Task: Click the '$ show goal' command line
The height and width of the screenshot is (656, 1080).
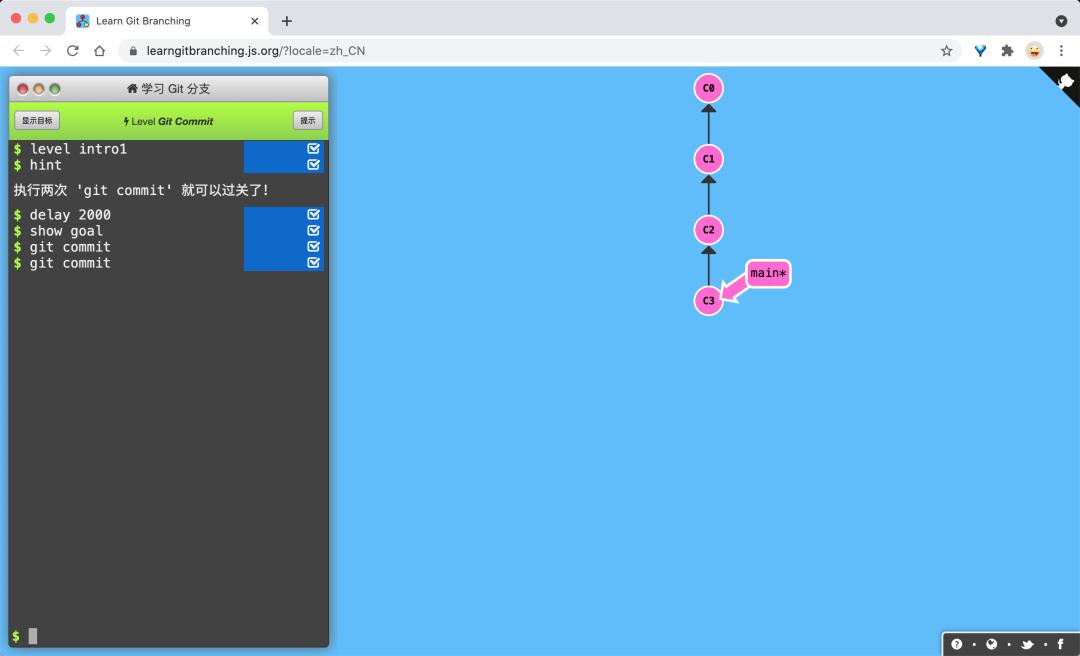Action: 59,231
